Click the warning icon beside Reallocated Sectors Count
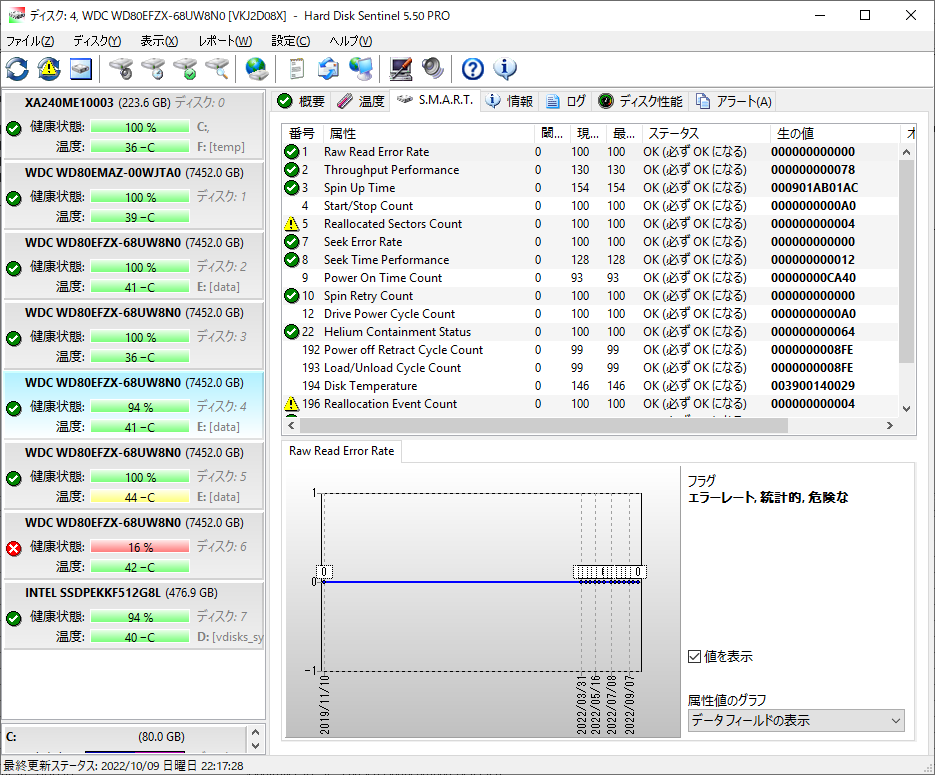Image resolution: width=935 pixels, height=775 pixels. coord(292,224)
